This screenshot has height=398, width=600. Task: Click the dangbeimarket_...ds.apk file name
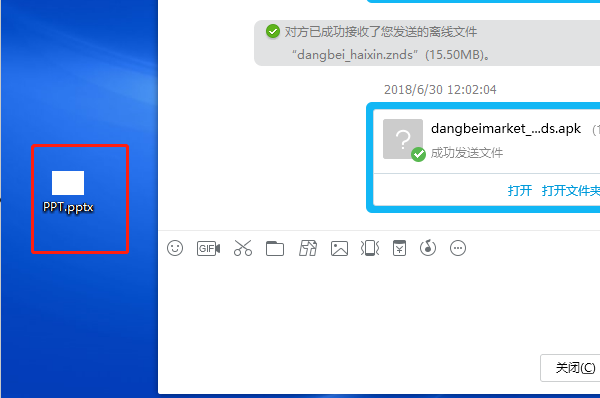point(506,129)
